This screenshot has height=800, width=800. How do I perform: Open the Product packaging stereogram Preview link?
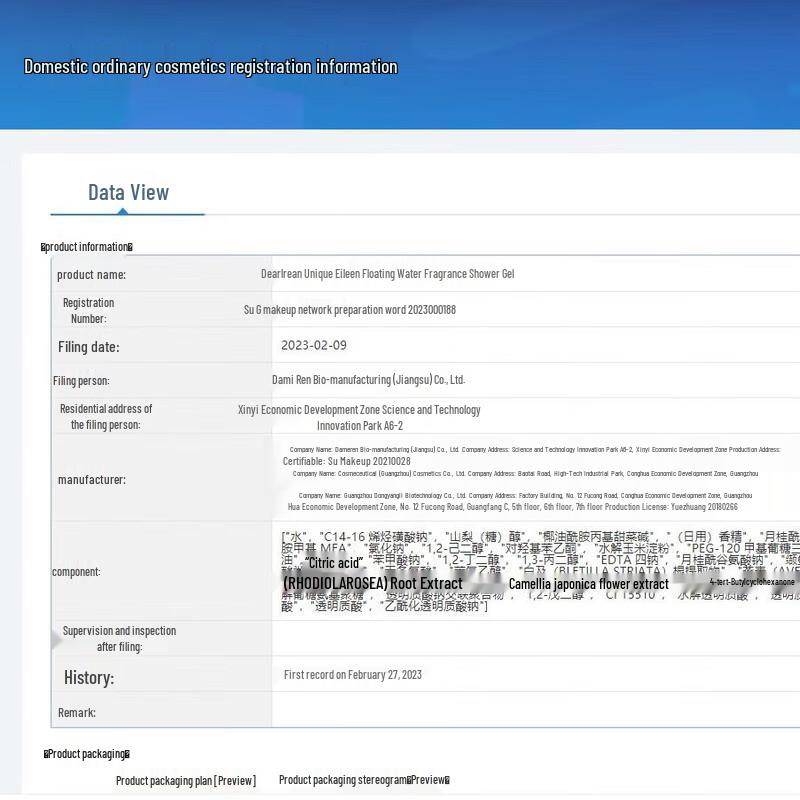(x=364, y=780)
